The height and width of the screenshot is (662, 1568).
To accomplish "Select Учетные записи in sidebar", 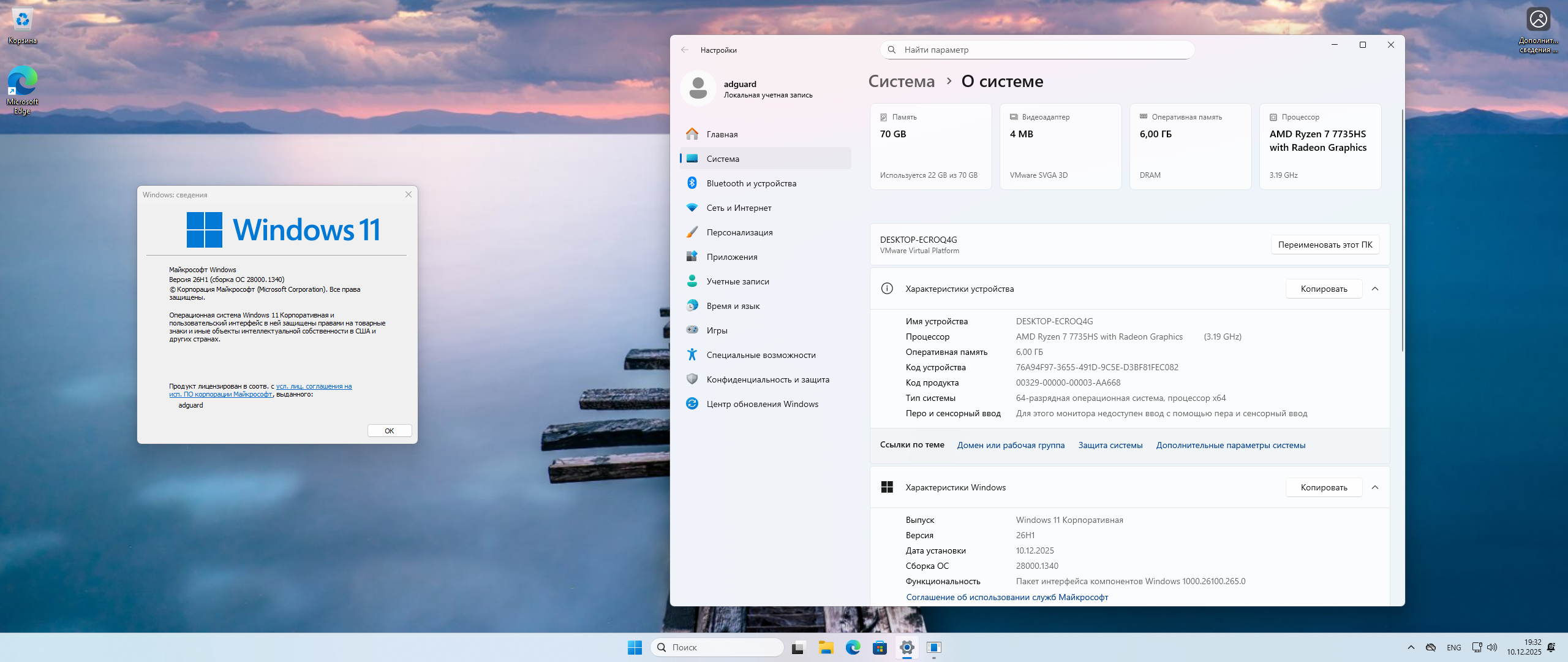I will pos(737,281).
